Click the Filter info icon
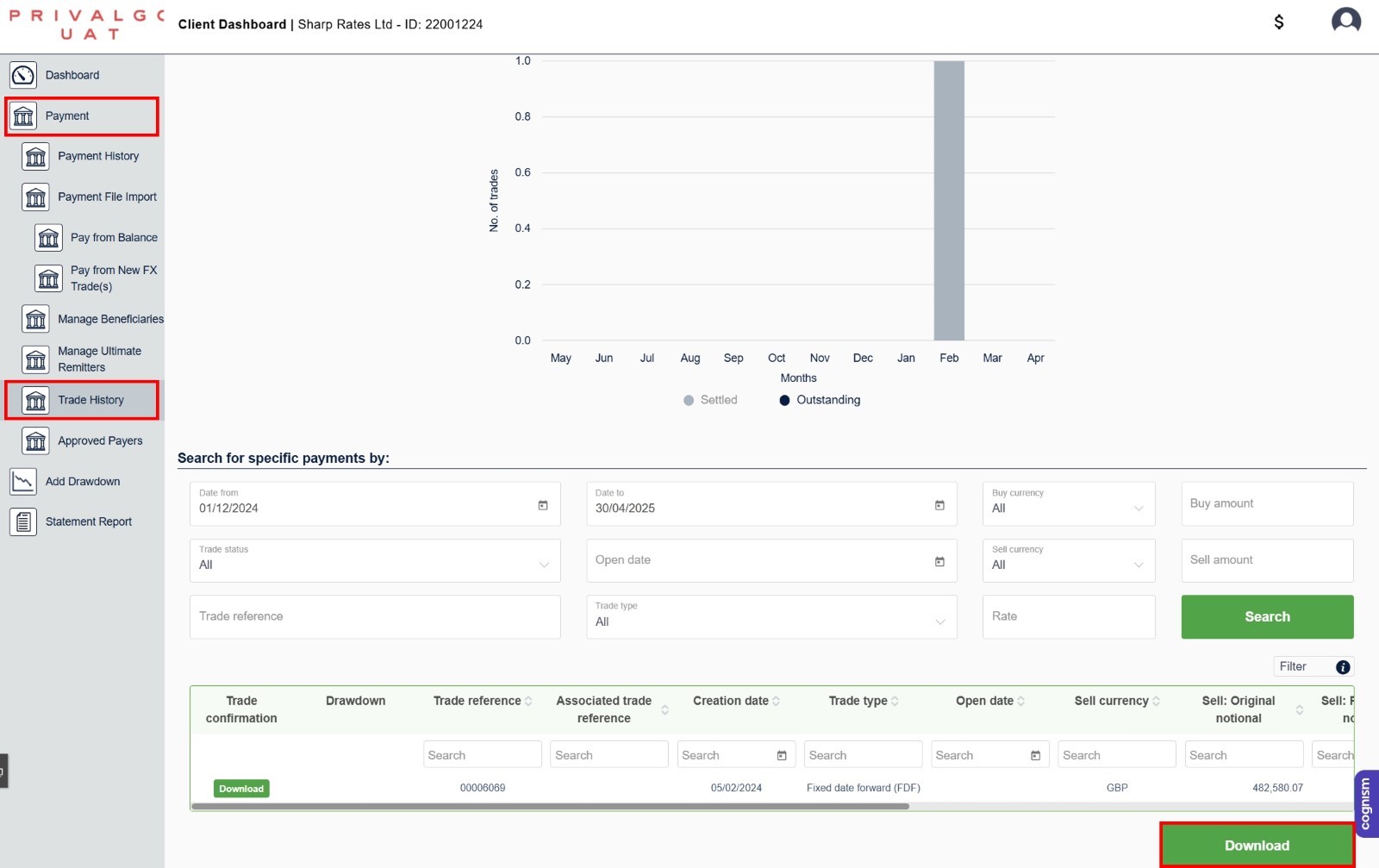 pos(1343,667)
